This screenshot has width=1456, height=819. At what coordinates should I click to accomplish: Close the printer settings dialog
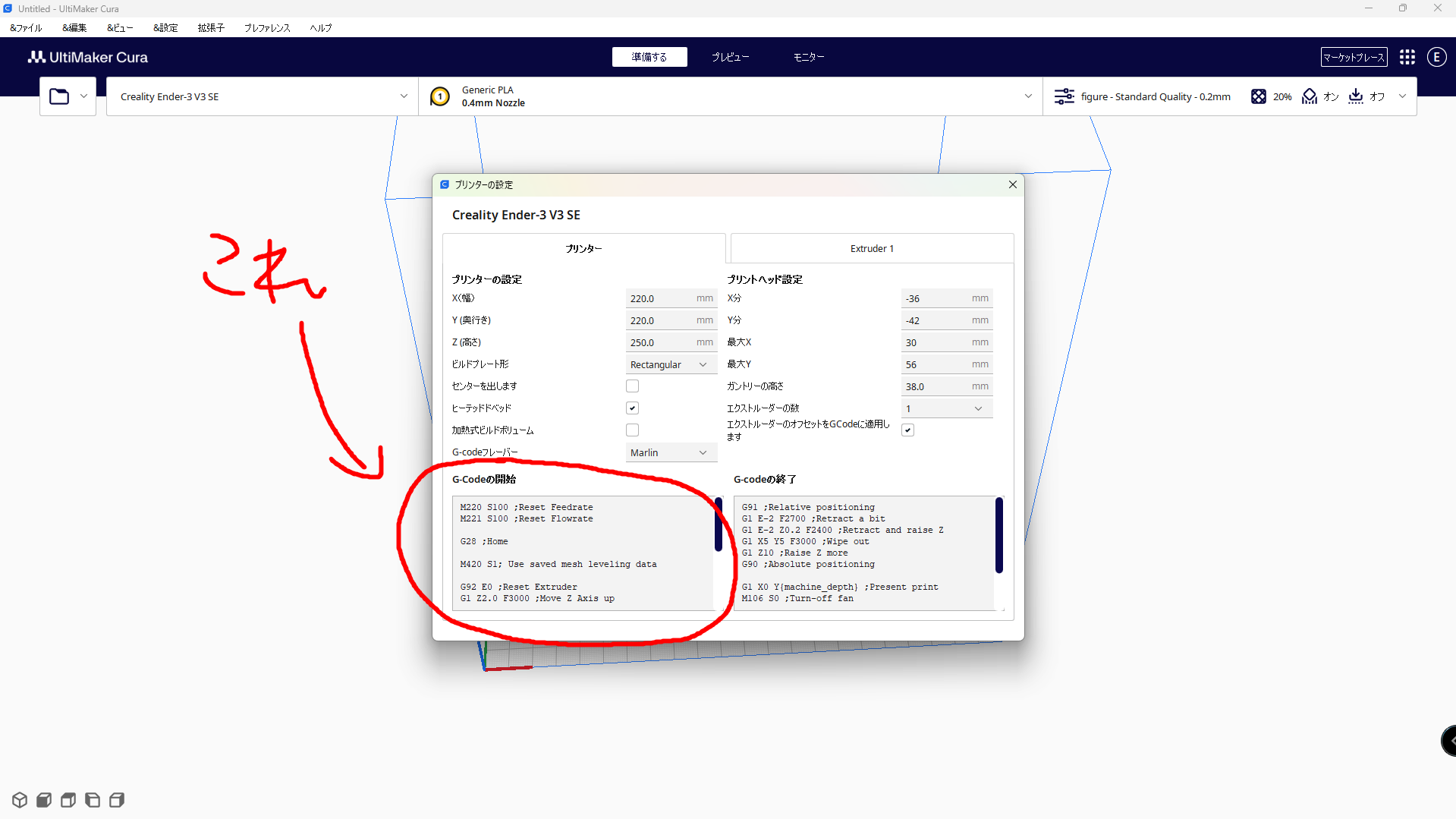coord(1012,184)
